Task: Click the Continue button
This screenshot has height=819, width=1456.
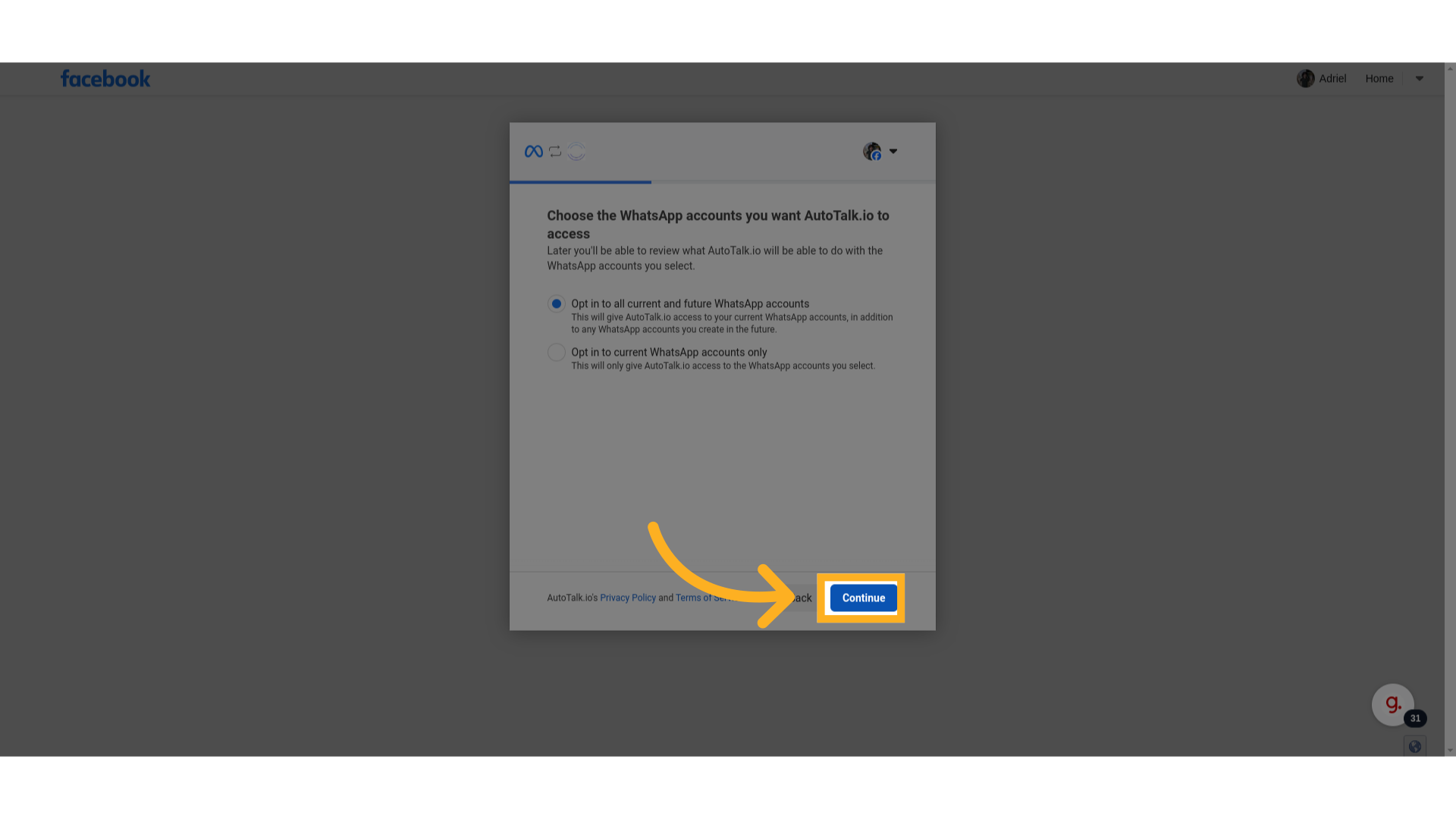Action: click(x=864, y=598)
